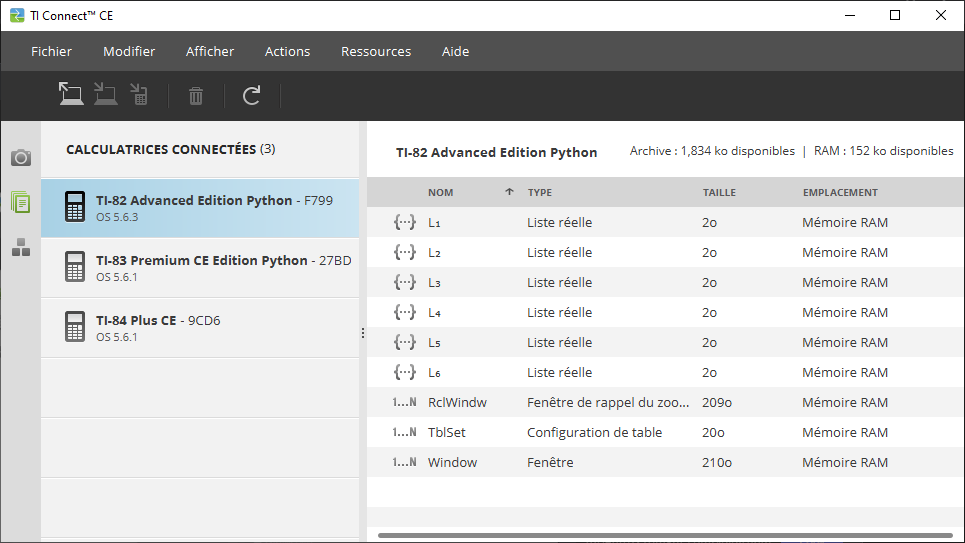Select TI-82 Advanced Edition Python calculator
965x543 pixels.
pyautogui.click(x=200, y=208)
